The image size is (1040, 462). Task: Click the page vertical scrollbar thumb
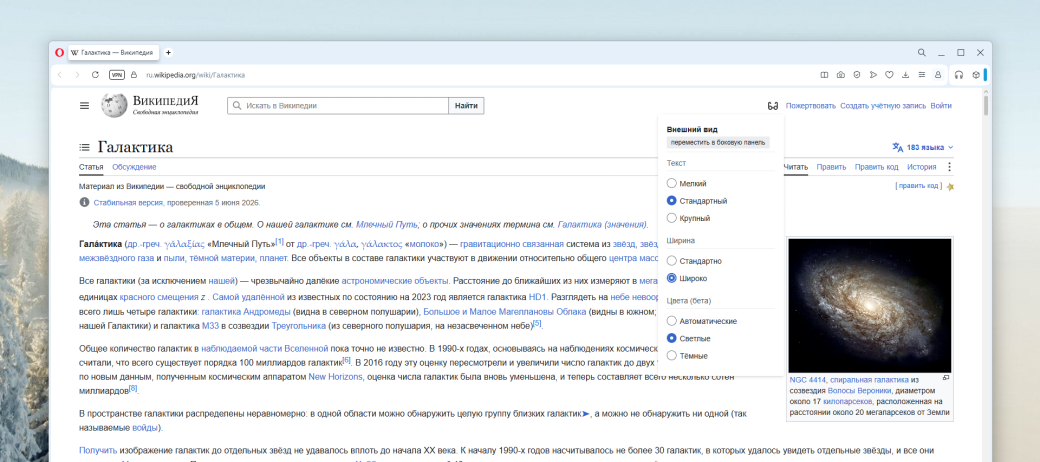(x=986, y=106)
